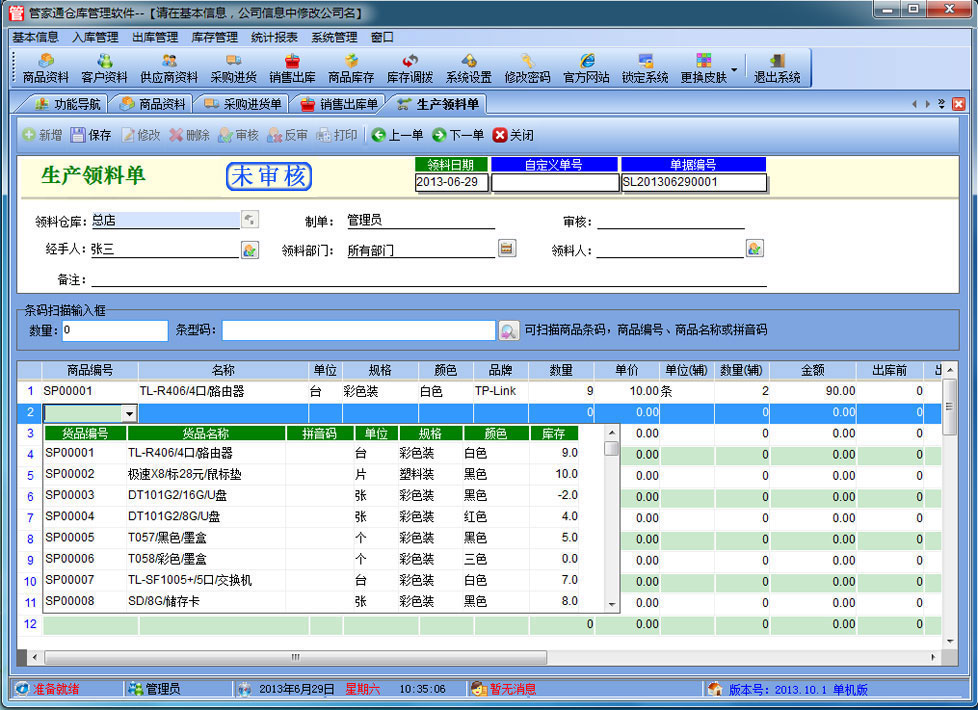This screenshot has width=978, height=710.
Task: Click the 条形码 input field
Action: (358, 331)
